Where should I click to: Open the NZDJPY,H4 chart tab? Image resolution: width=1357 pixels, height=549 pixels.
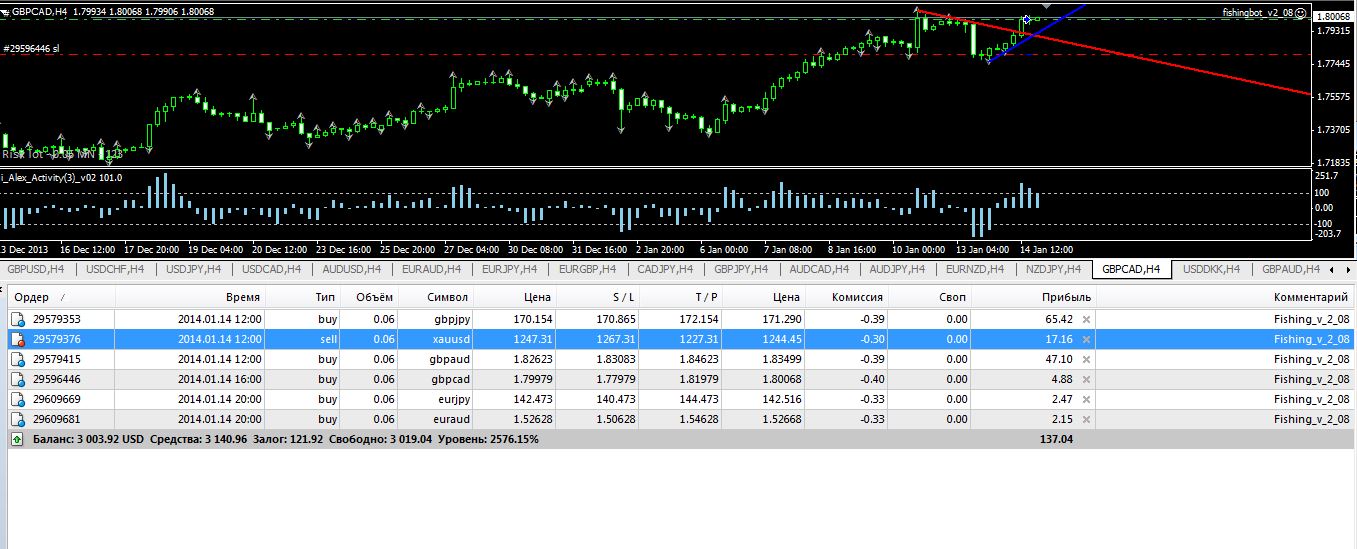tap(1054, 269)
